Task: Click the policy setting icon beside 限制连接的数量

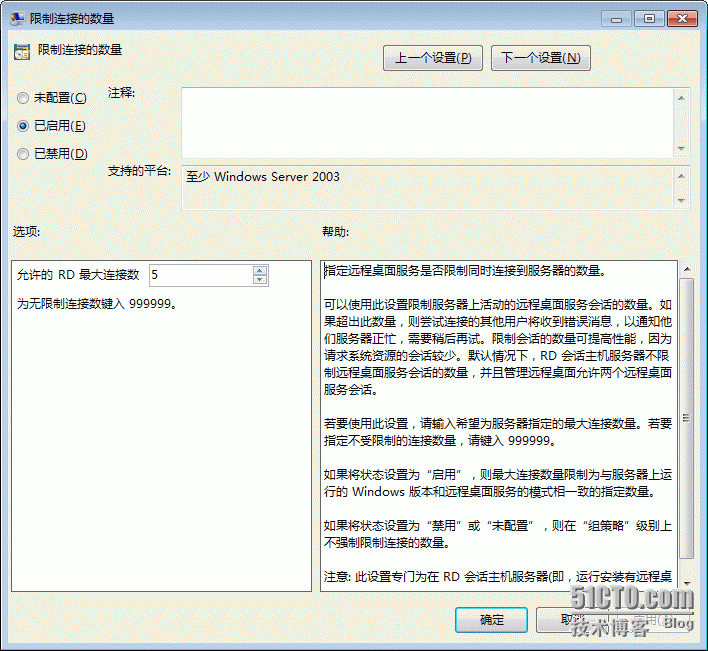Action: tap(22, 52)
